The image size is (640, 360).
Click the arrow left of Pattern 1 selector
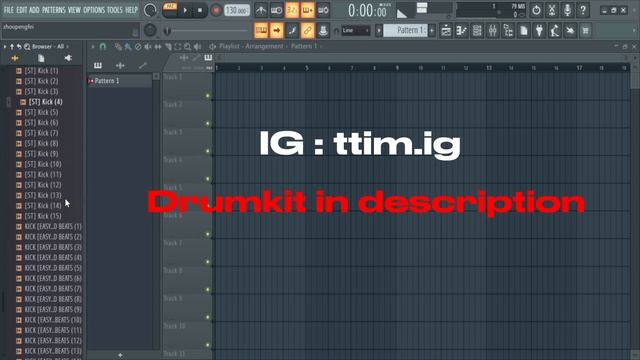[x=379, y=30]
